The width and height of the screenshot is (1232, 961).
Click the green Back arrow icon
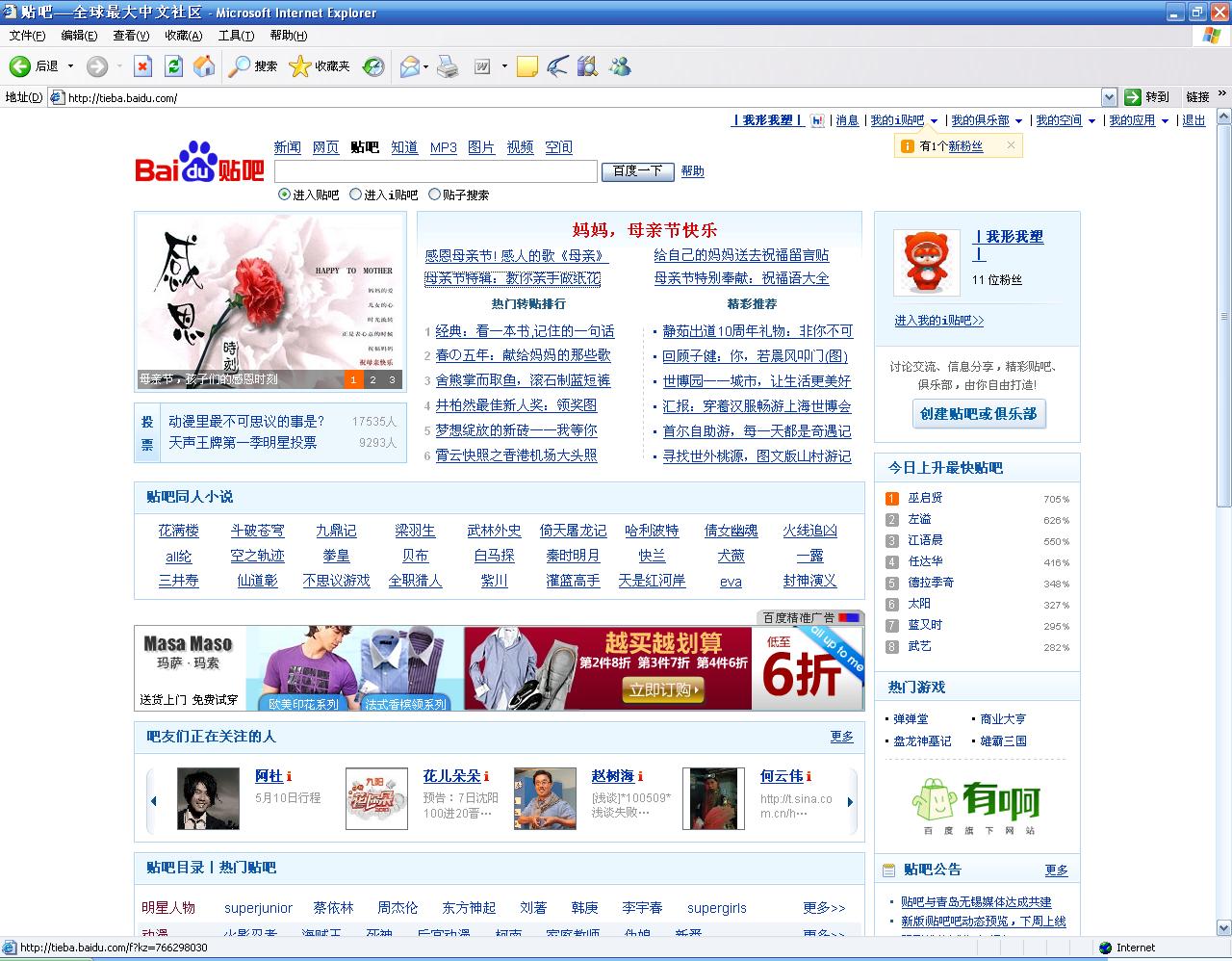(x=19, y=66)
